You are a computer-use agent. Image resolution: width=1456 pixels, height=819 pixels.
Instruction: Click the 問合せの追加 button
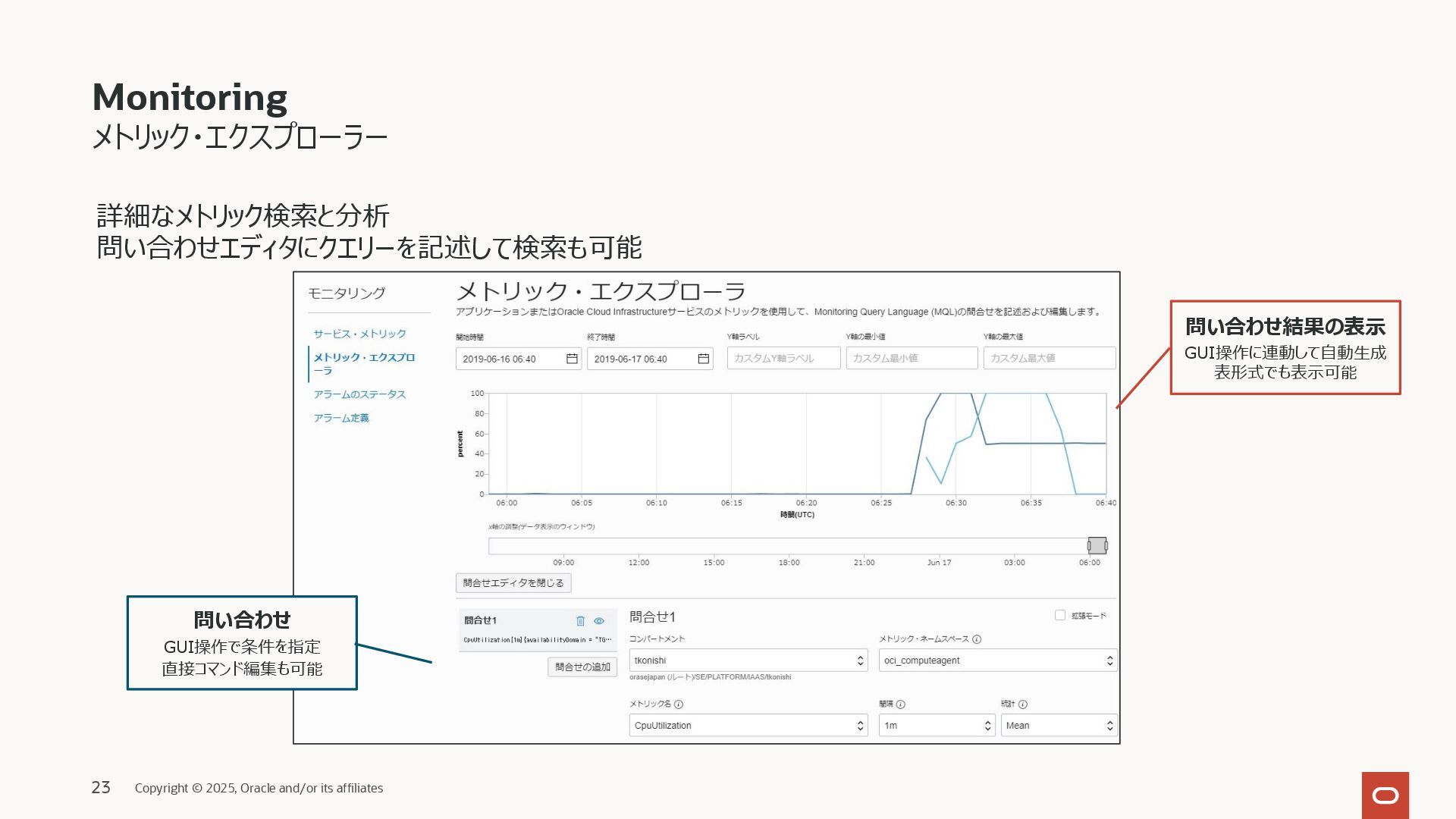tap(582, 667)
